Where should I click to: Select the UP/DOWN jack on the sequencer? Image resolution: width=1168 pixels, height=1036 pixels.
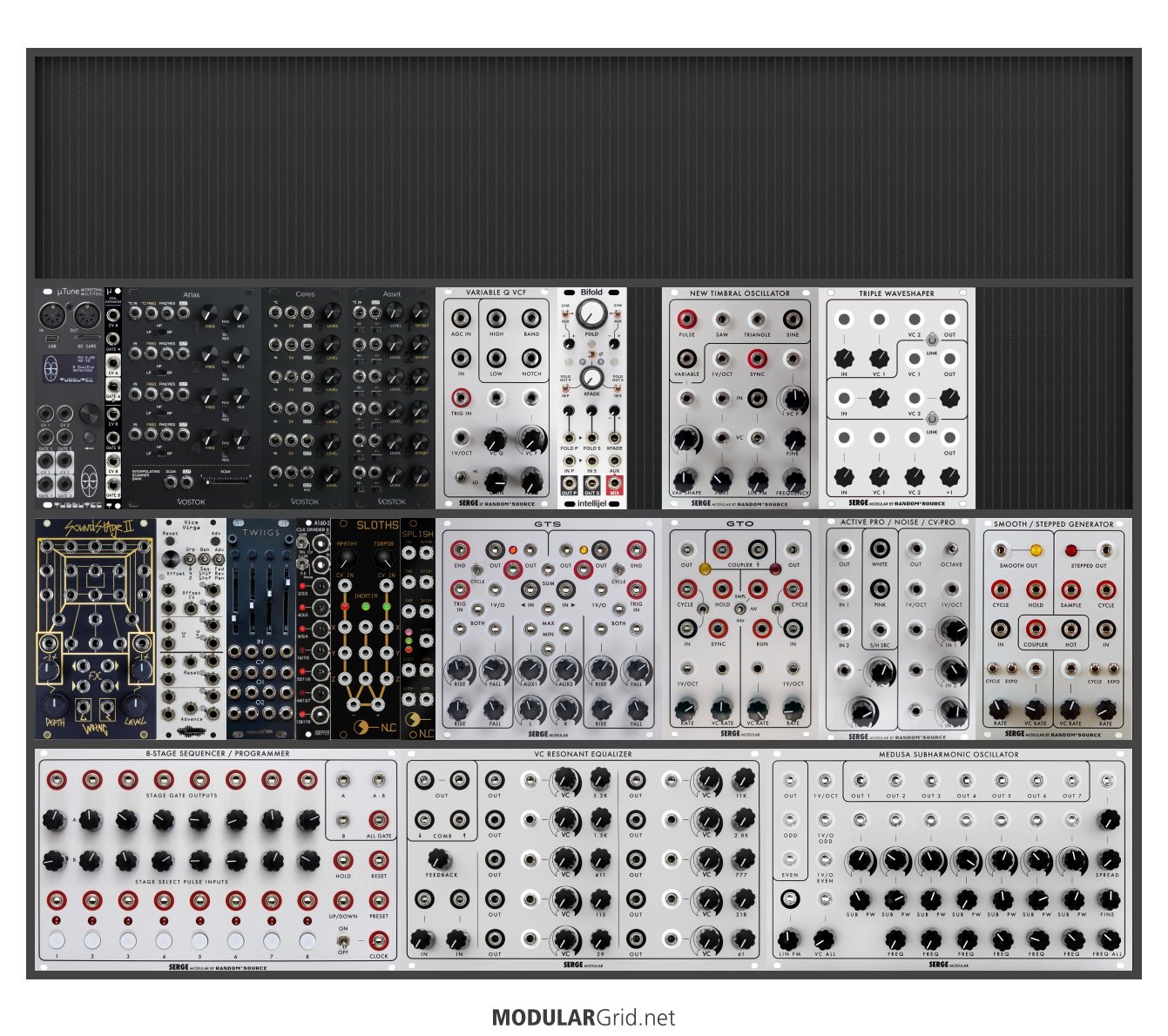coord(343,900)
